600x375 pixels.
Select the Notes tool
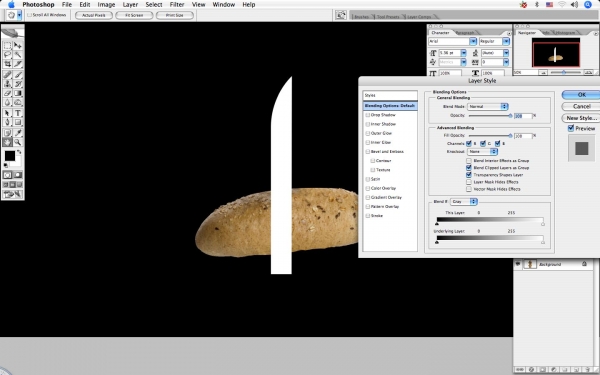tap(7, 133)
